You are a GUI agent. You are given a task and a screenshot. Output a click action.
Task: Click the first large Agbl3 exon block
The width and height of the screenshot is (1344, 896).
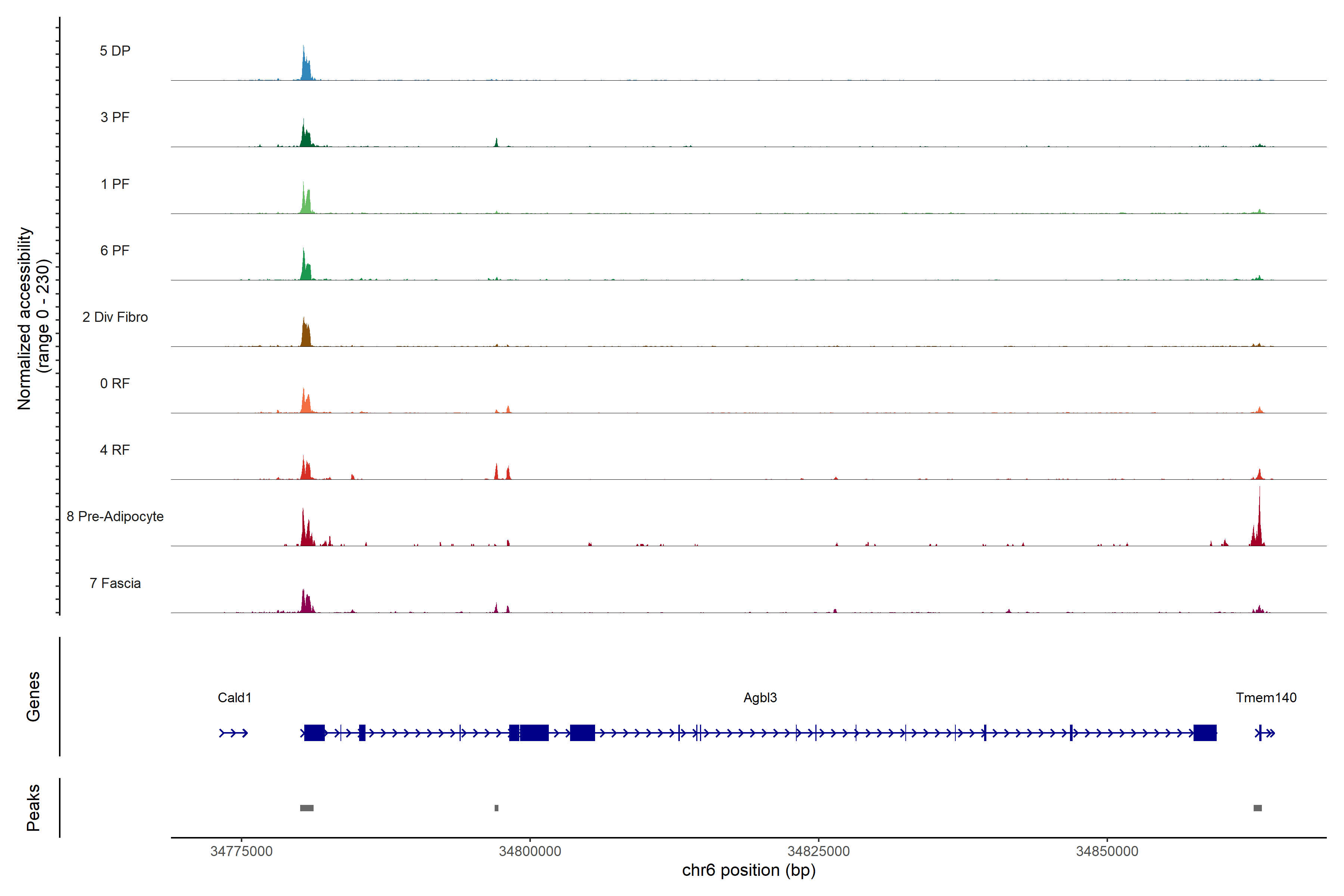coord(314,732)
